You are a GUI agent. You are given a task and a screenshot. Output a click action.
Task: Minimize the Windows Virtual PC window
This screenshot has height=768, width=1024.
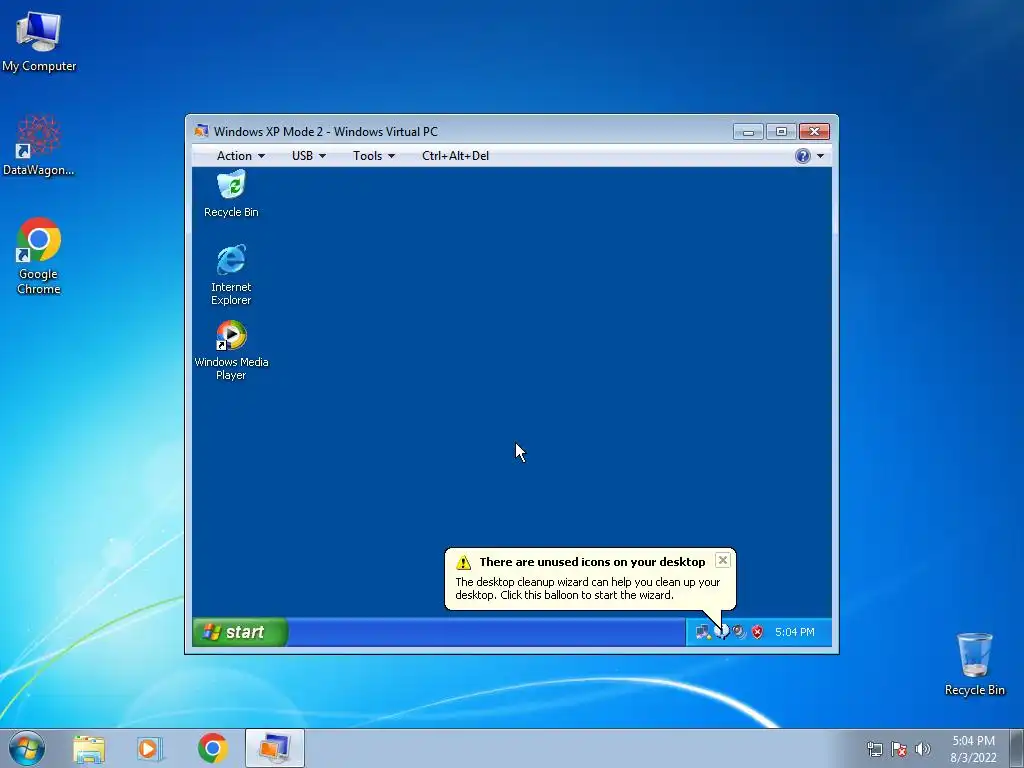(x=748, y=132)
